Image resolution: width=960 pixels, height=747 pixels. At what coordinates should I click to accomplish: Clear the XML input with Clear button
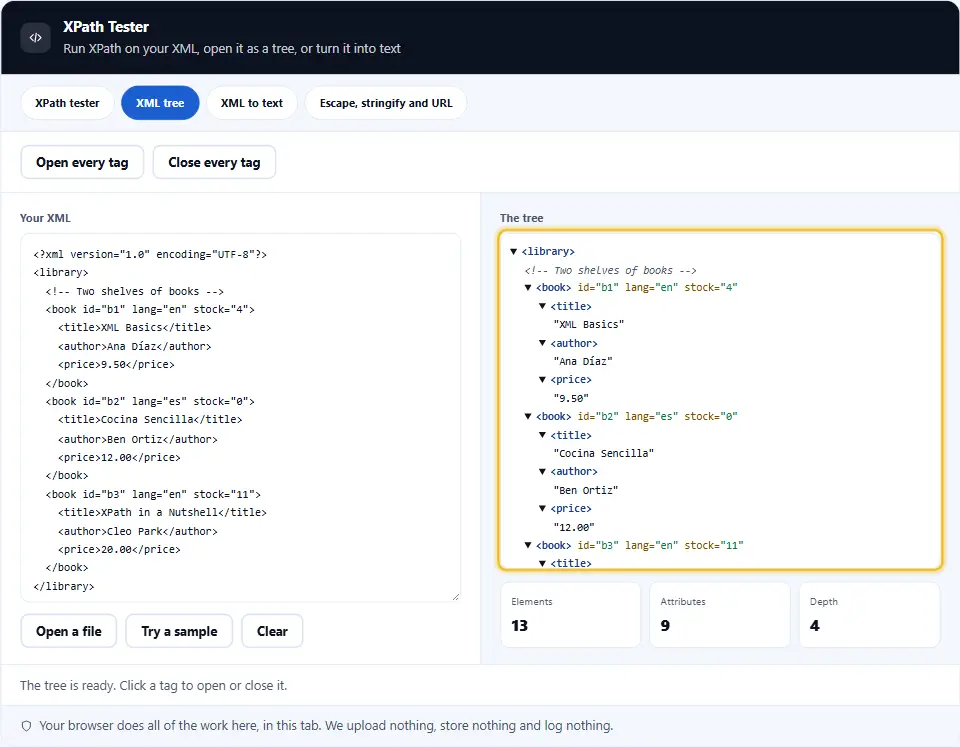click(x=272, y=631)
